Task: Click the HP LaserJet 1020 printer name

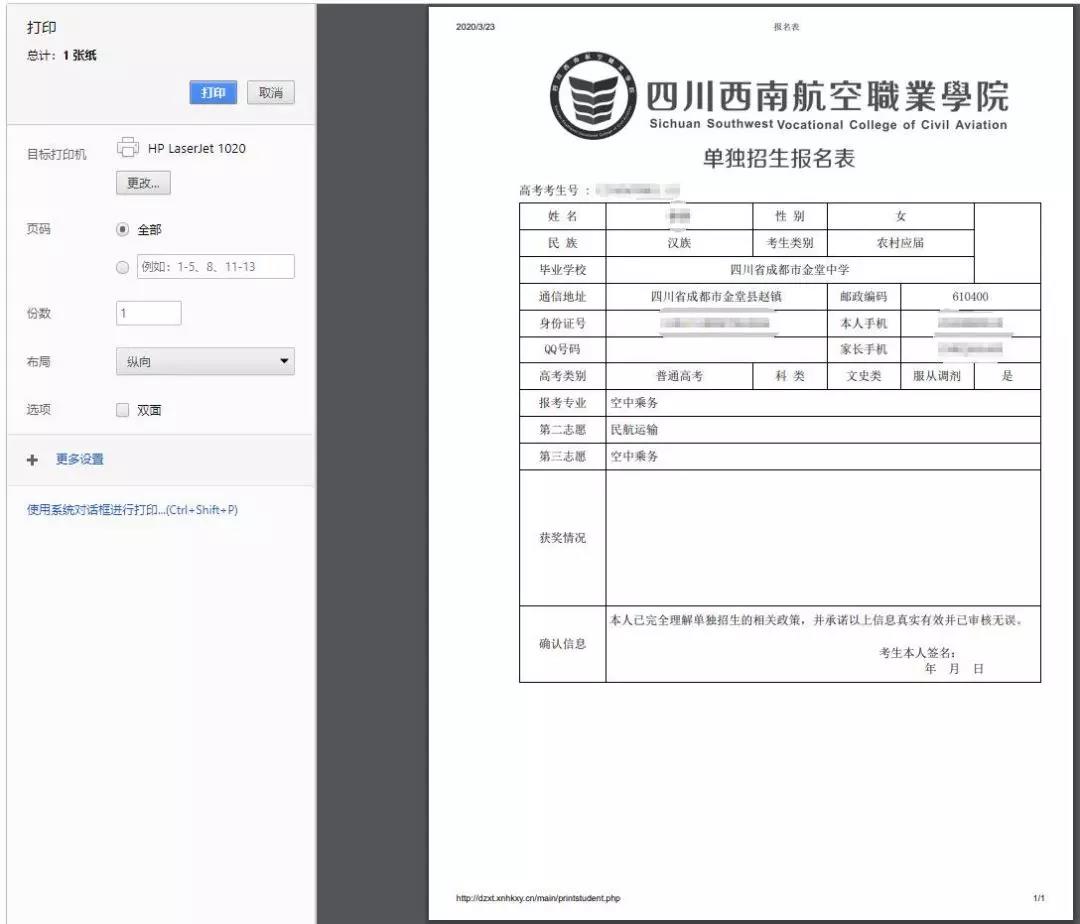Action: tap(196, 149)
